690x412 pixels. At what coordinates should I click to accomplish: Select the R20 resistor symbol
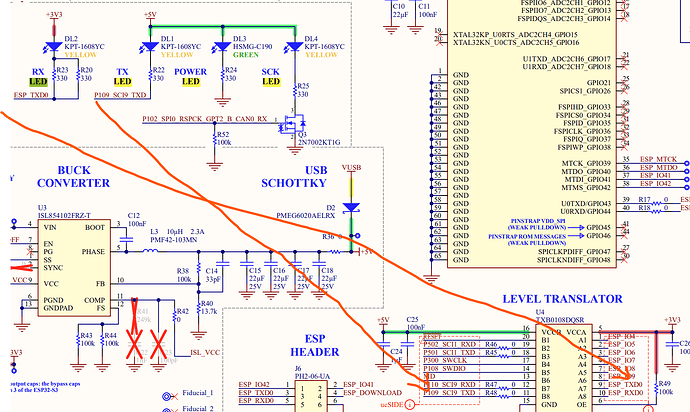click(78, 75)
